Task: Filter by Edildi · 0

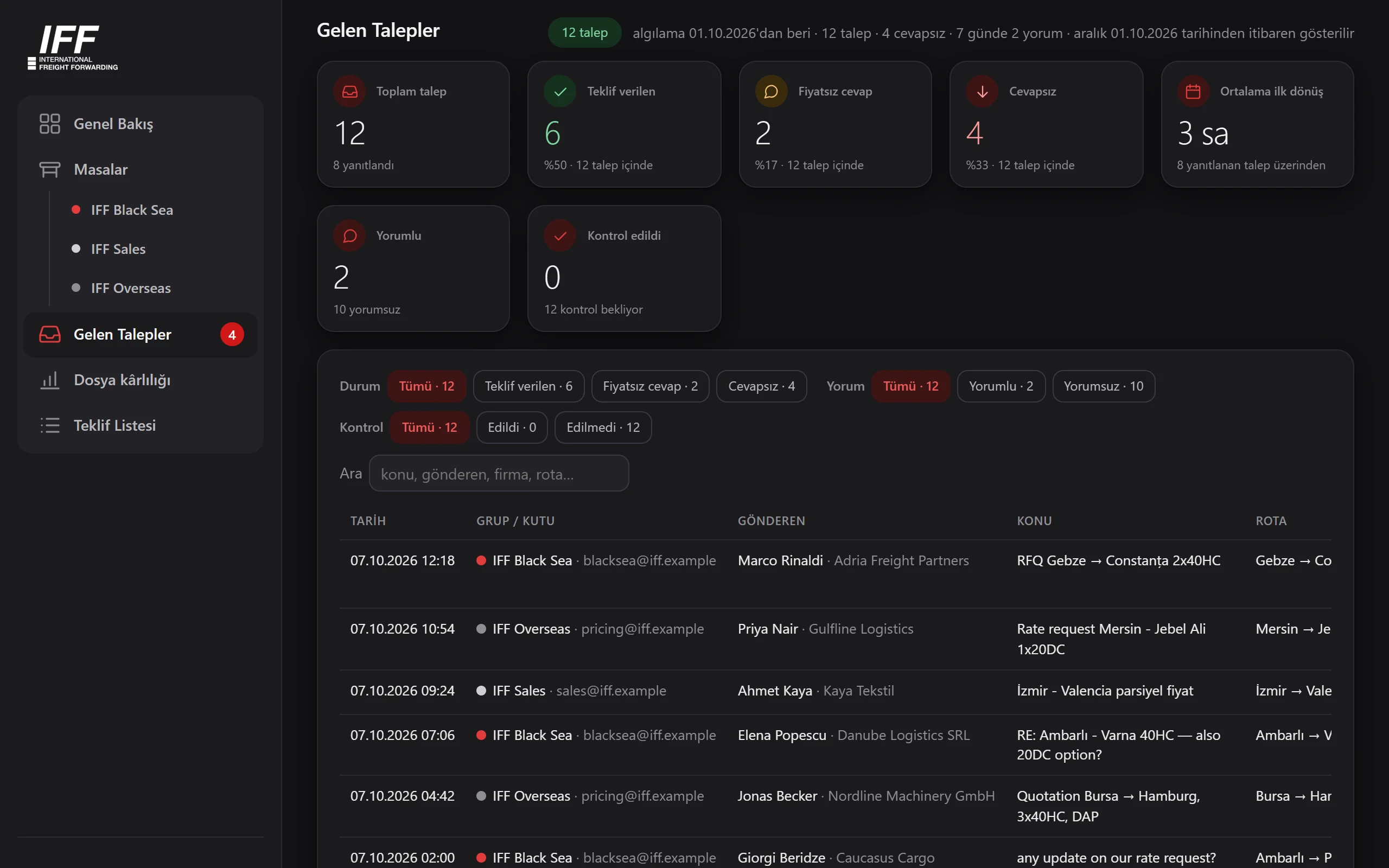Action: click(x=512, y=427)
